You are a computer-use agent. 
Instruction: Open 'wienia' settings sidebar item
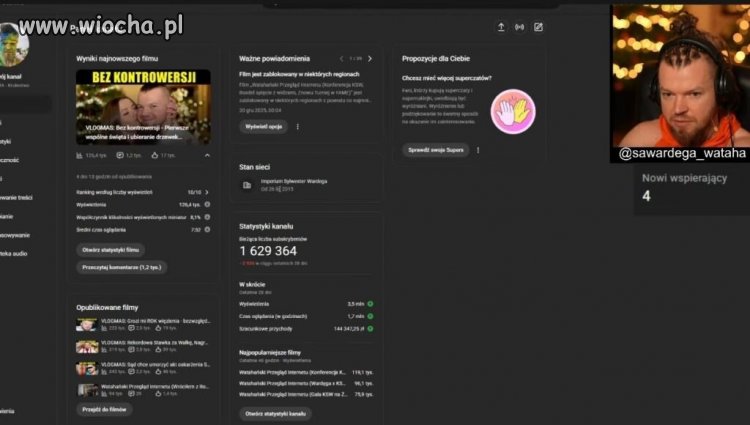[7, 411]
